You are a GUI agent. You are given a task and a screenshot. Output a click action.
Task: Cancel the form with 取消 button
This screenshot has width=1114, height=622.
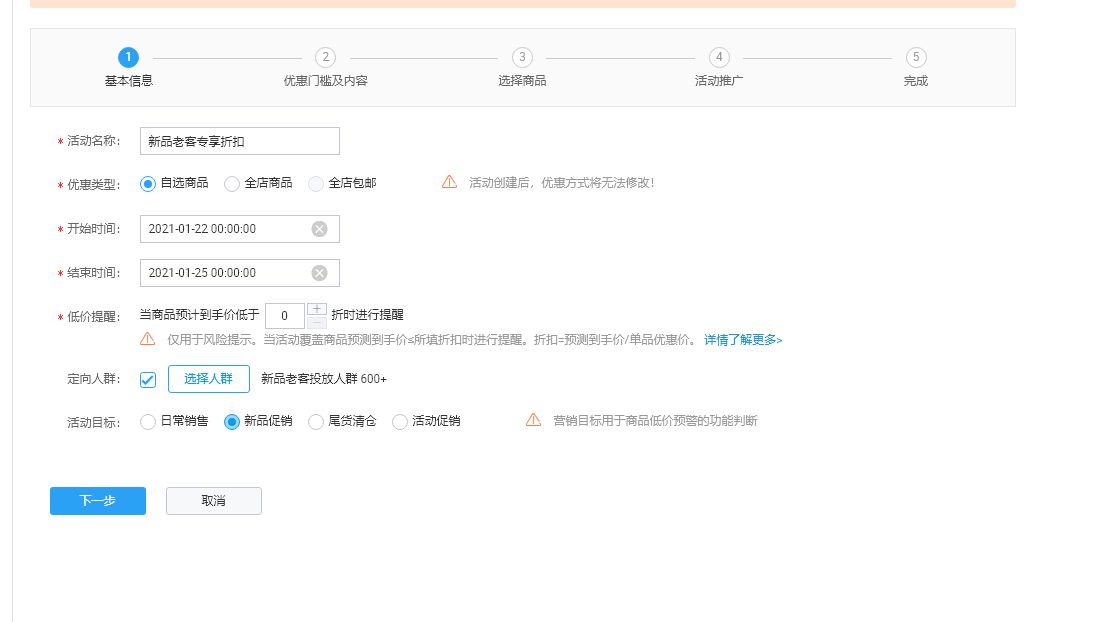[213, 500]
